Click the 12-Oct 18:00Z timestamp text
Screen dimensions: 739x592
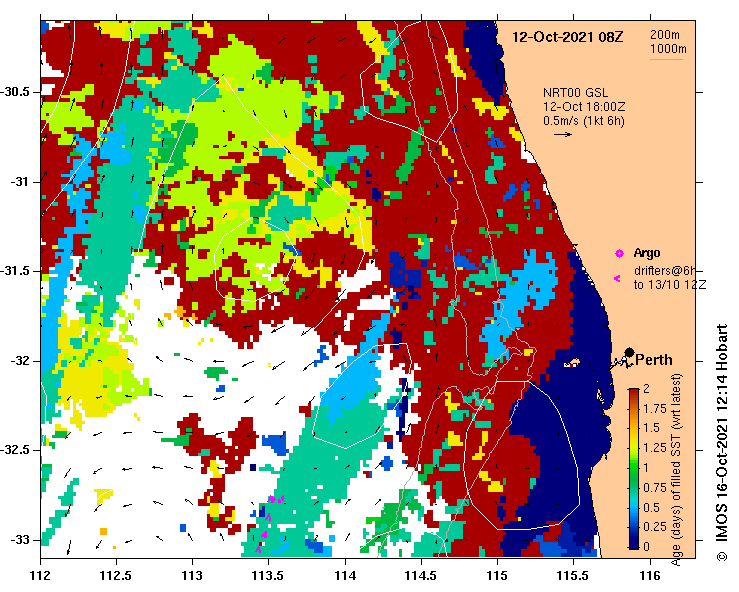click(x=584, y=107)
